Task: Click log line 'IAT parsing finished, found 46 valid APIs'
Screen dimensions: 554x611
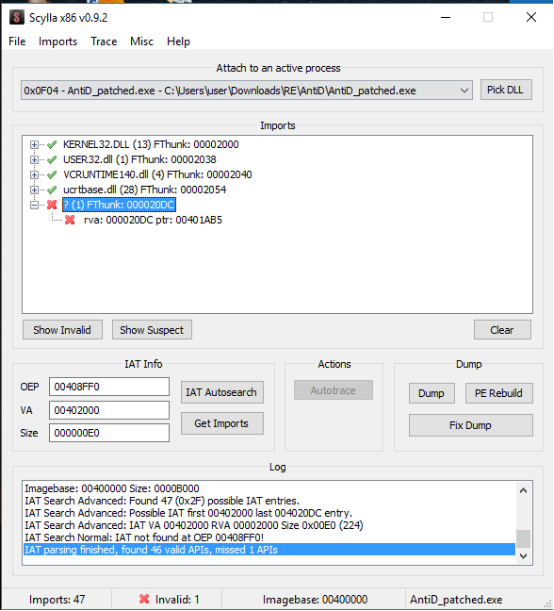Action: point(269,550)
